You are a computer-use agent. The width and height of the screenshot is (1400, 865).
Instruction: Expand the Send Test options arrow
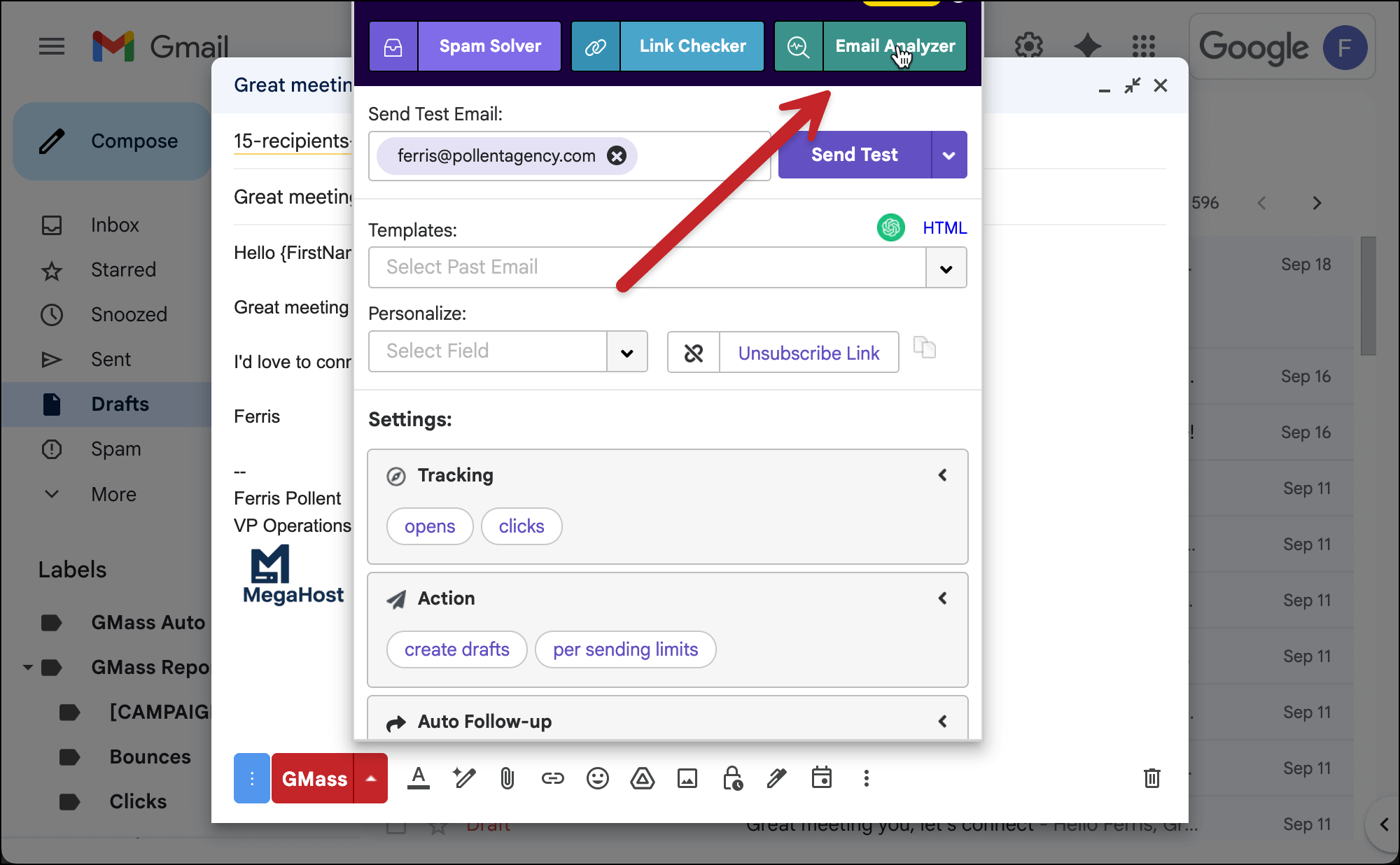click(949, 155)
